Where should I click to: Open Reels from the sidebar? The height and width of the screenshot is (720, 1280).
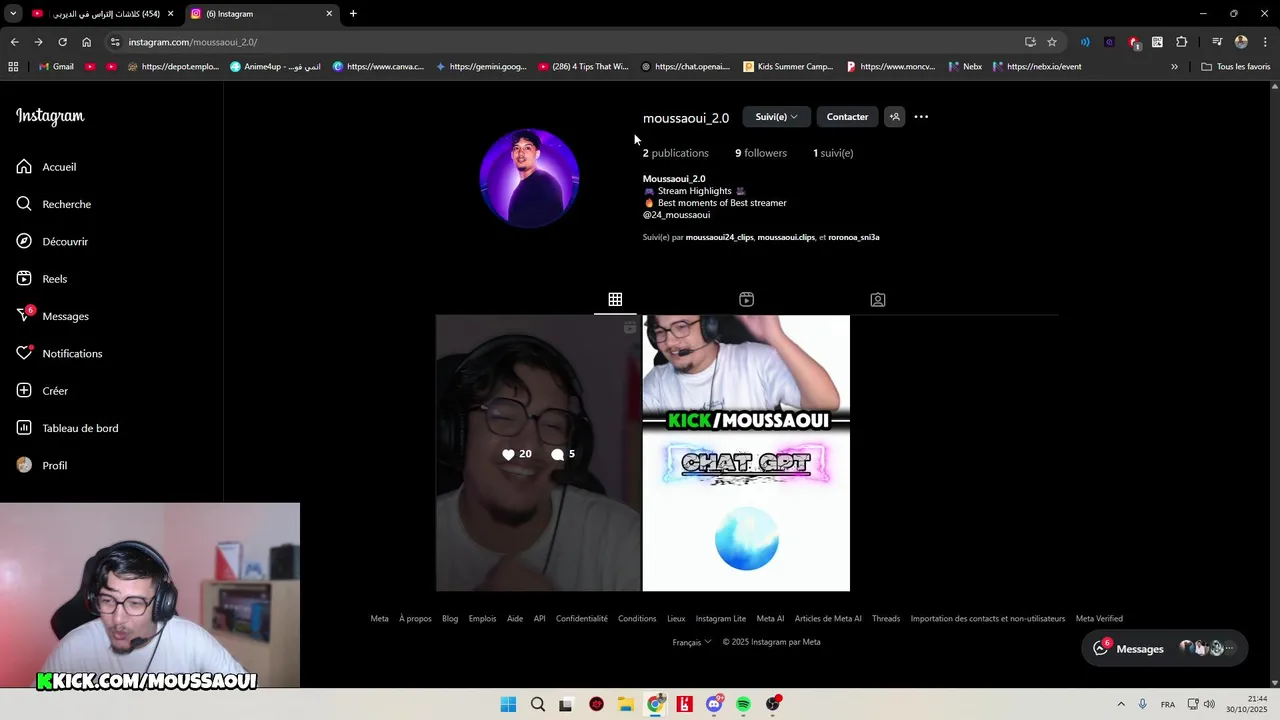42,279
